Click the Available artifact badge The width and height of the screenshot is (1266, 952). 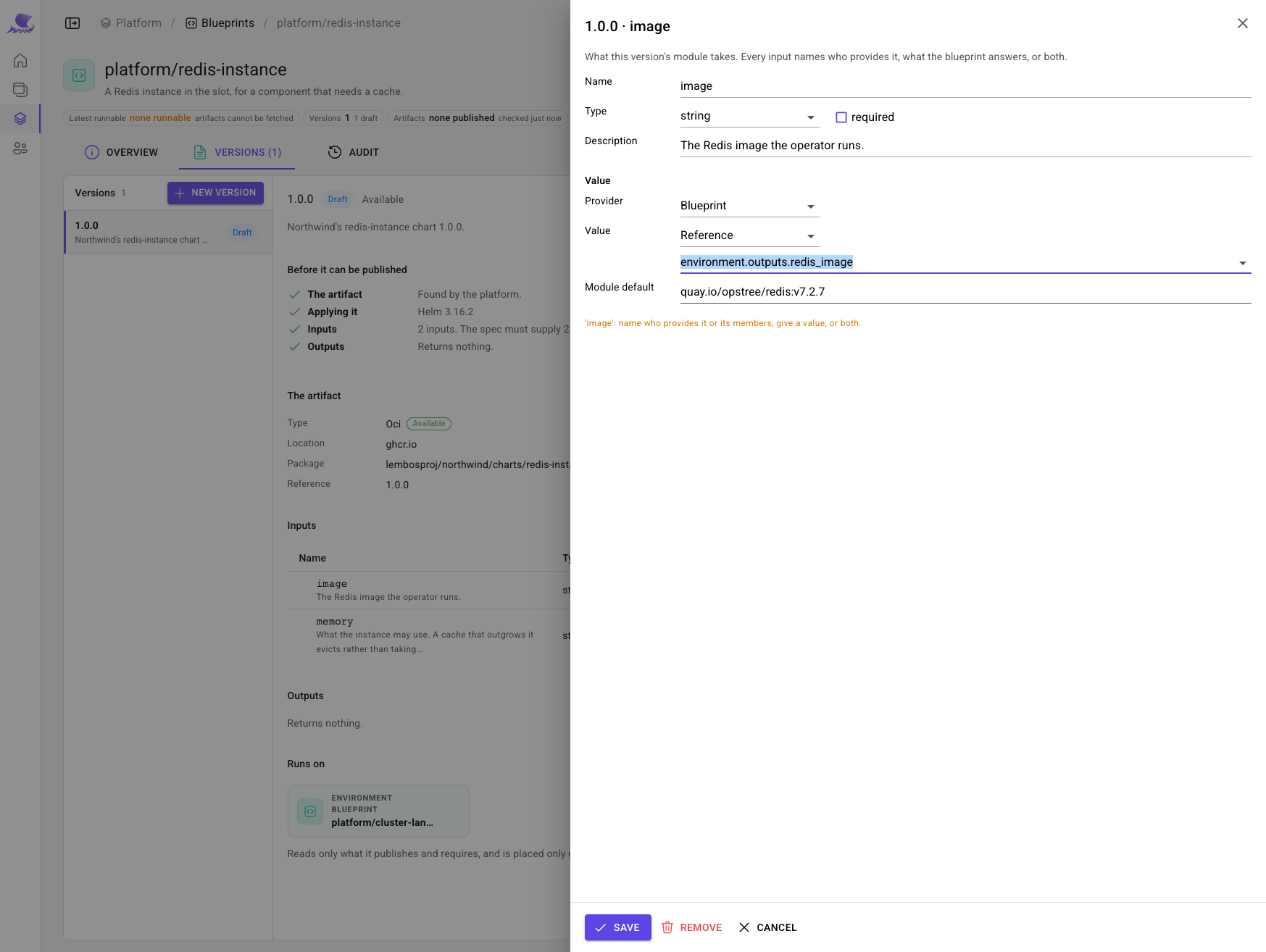[429, 424]
